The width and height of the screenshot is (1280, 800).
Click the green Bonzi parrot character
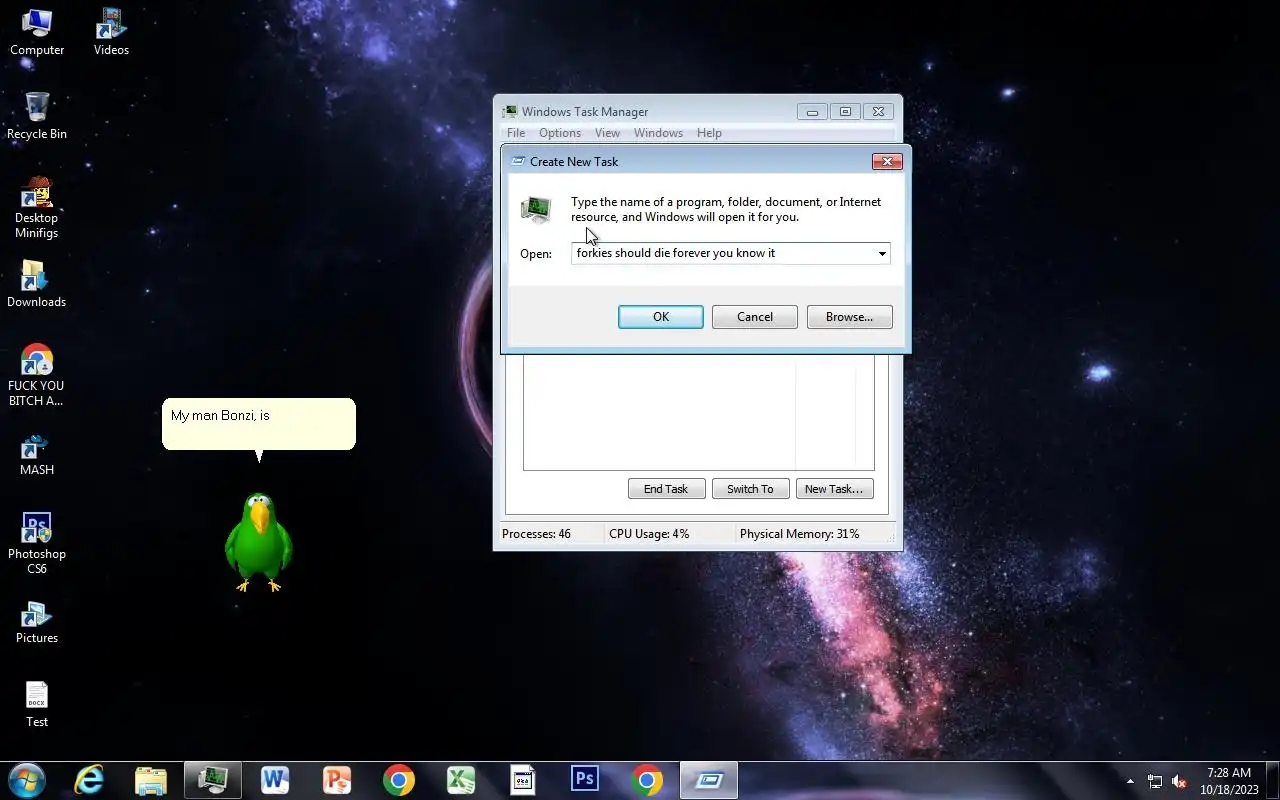(x=259, y=542)
